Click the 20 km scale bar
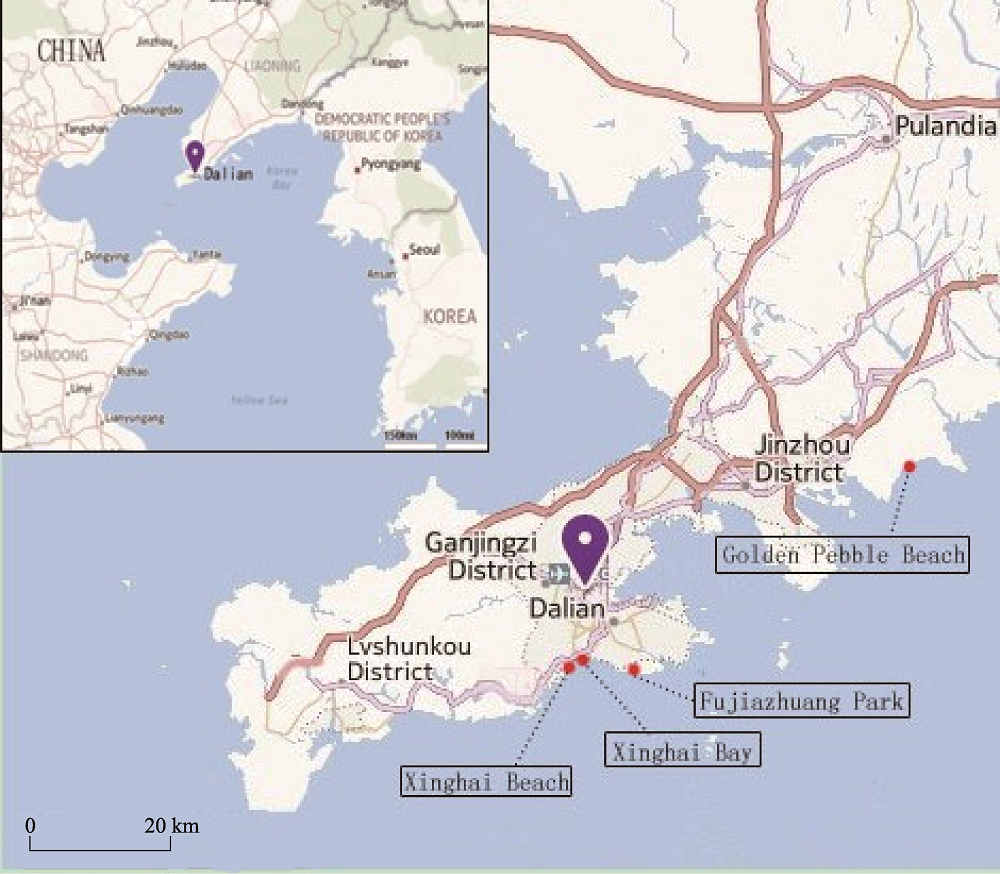Screen dimensions: 1000x874 click(x=100, y=843)
